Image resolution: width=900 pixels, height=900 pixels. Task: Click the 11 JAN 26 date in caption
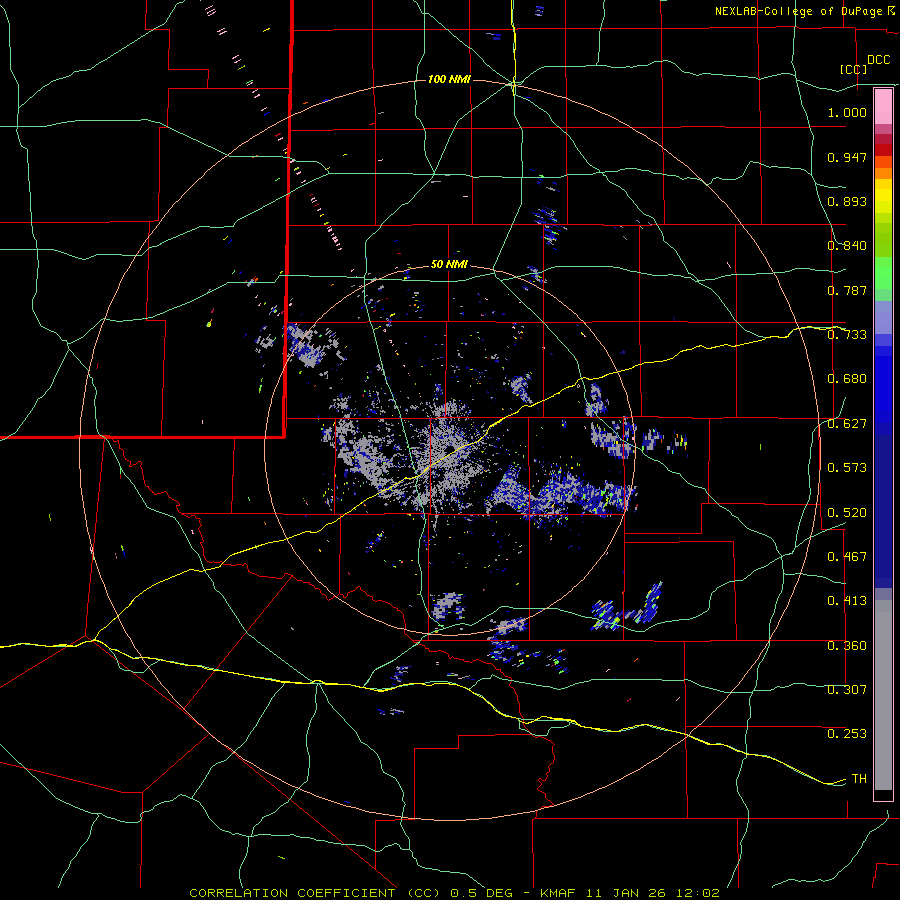pyautogui.click(x=628, y=893)
